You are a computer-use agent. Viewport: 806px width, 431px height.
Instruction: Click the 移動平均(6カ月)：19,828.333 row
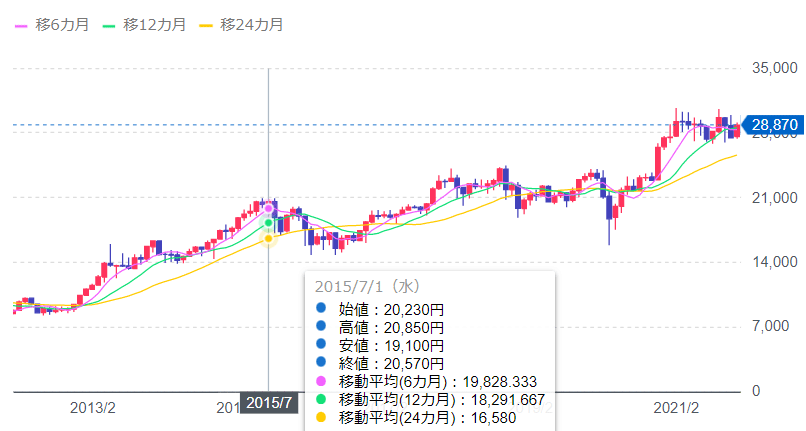click(x=426, y=382)
